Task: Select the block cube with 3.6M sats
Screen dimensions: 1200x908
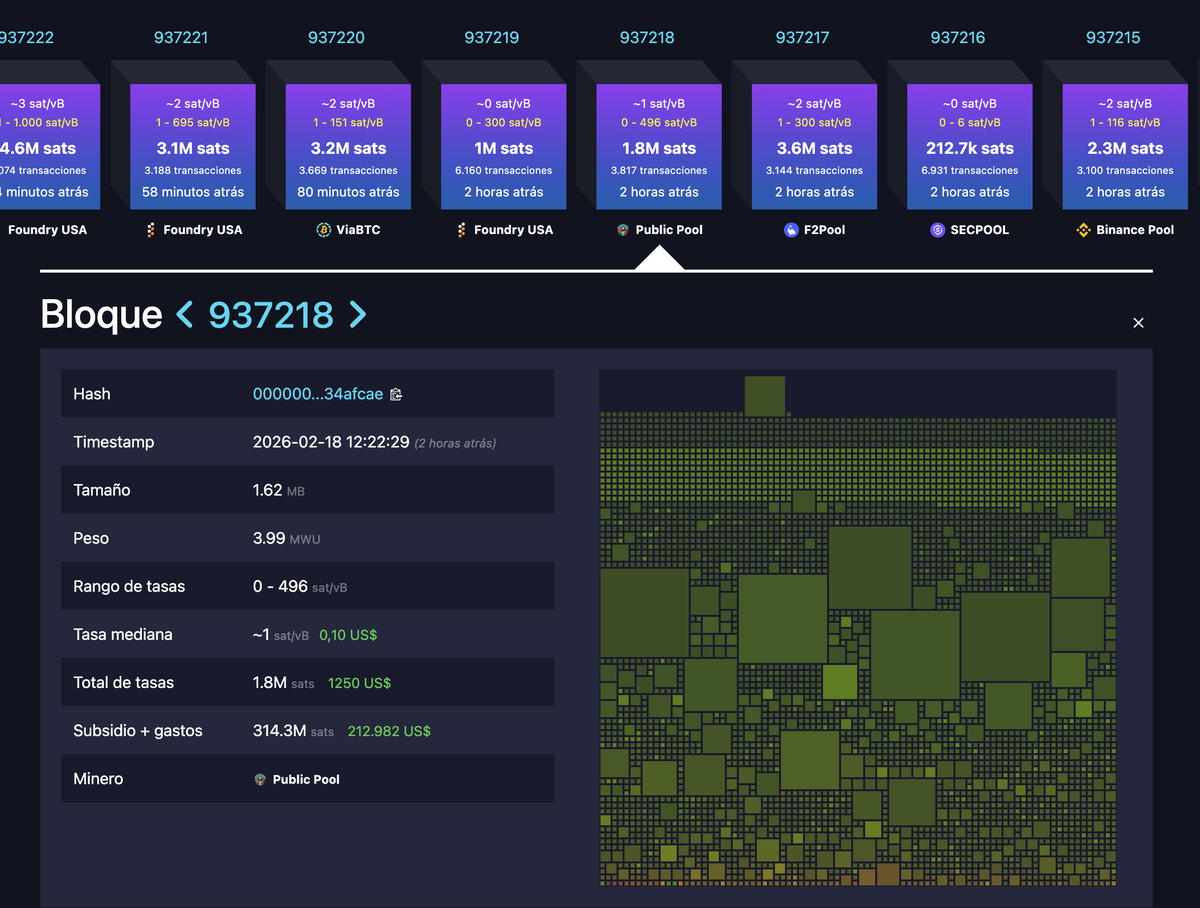Action: click(815, 146)
